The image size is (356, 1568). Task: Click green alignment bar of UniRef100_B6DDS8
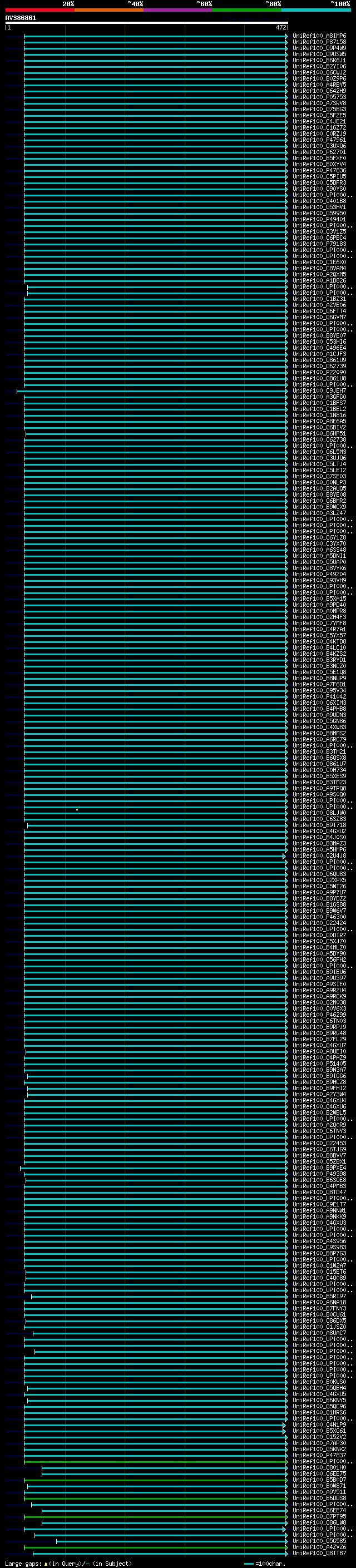(155, 1498)
